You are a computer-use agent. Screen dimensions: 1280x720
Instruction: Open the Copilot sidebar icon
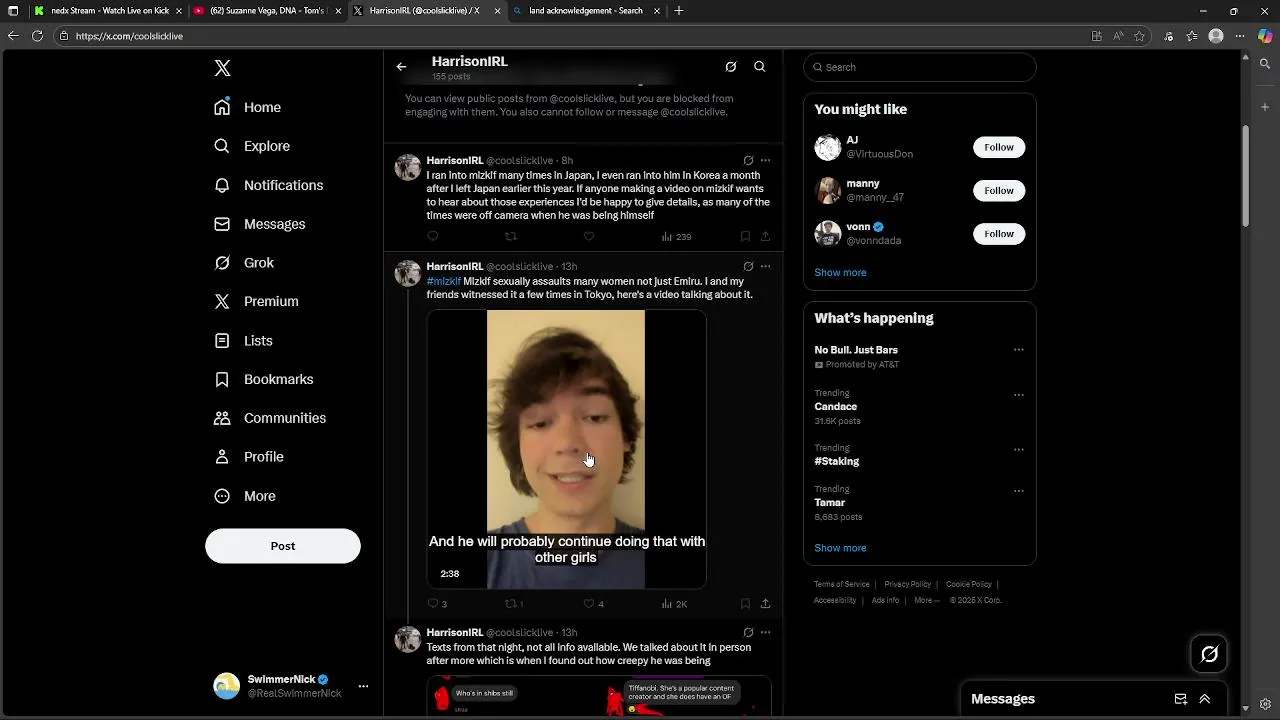pos(1265,36)
